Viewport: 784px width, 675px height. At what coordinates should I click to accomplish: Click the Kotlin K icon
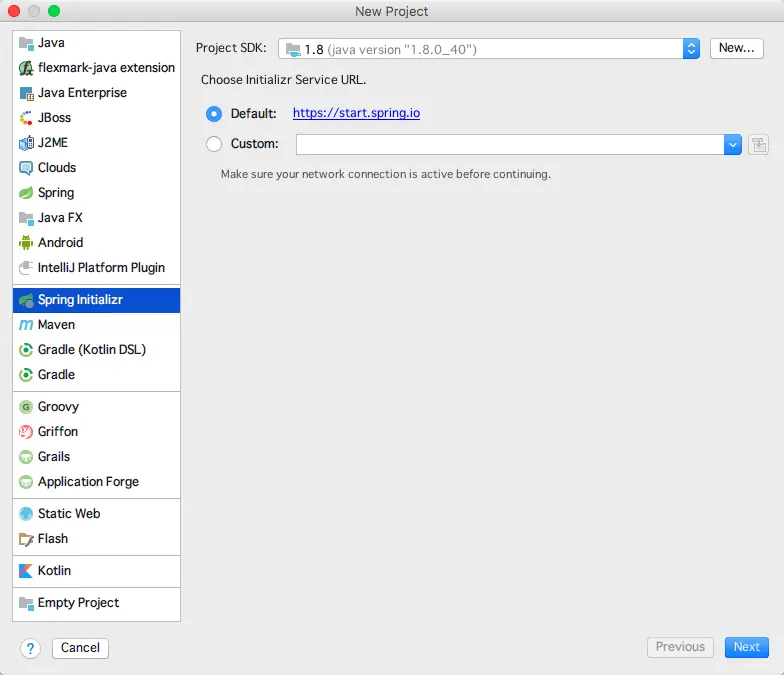[x=26, y=571]
